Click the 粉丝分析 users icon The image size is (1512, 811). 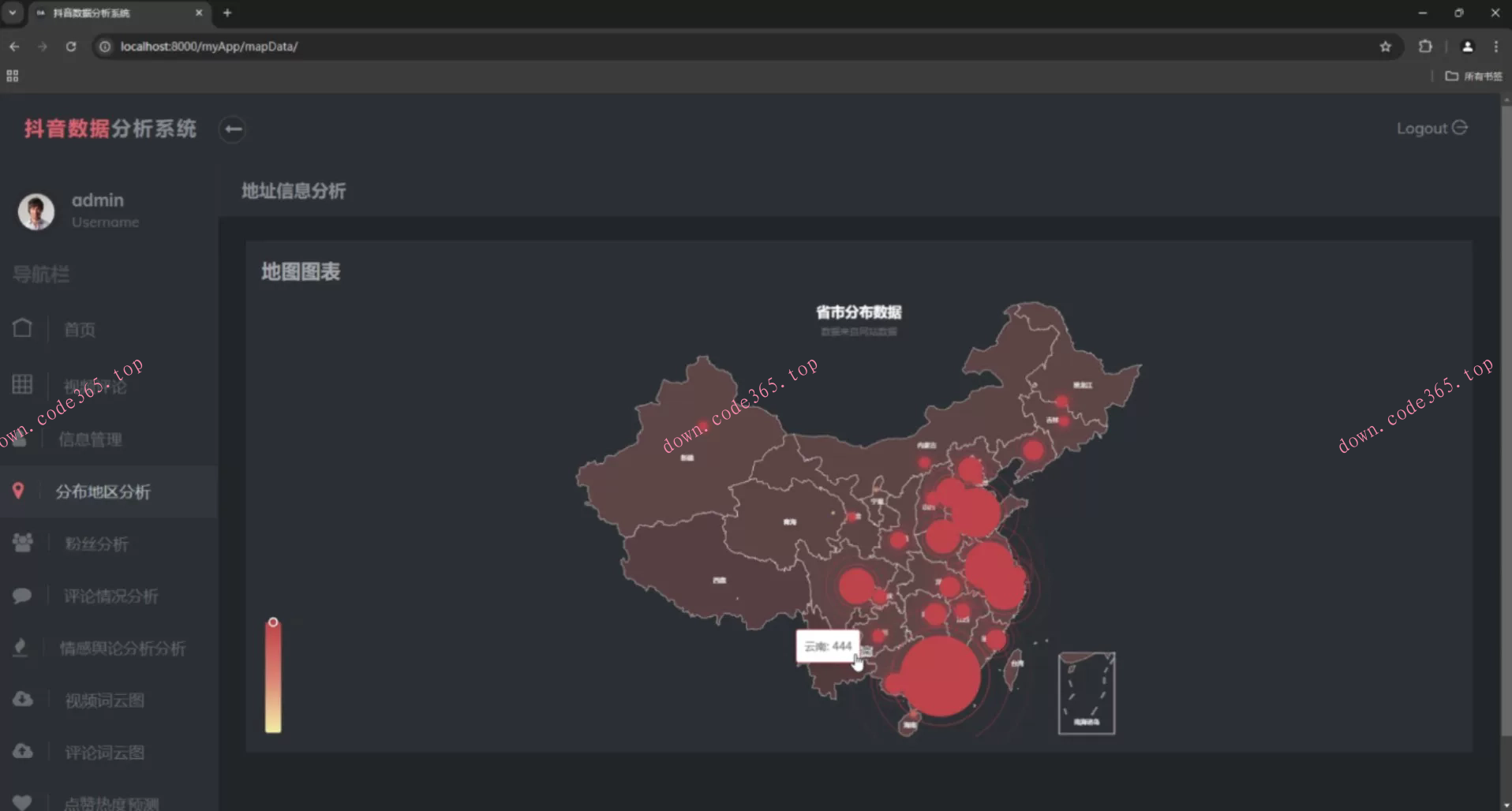[22, 543]
